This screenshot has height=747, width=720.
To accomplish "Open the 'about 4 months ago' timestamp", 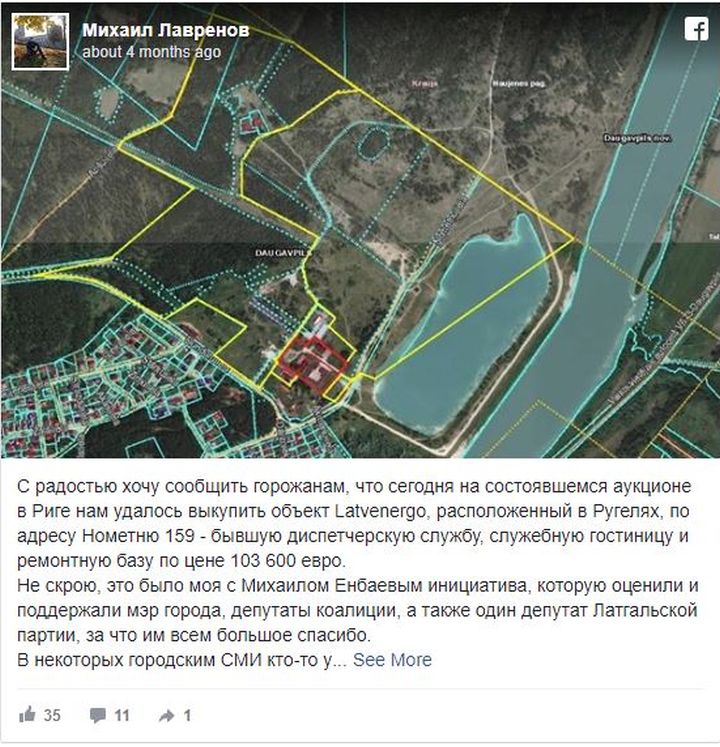I will pos(152,51).
